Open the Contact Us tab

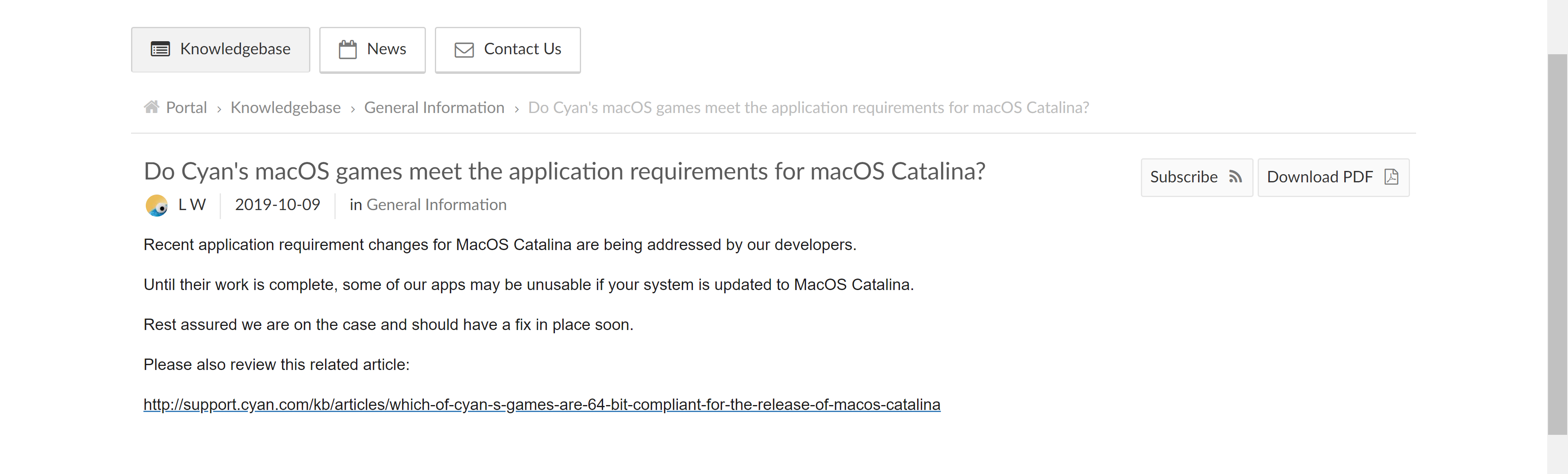pyautogui.click(x=507, y=49)
